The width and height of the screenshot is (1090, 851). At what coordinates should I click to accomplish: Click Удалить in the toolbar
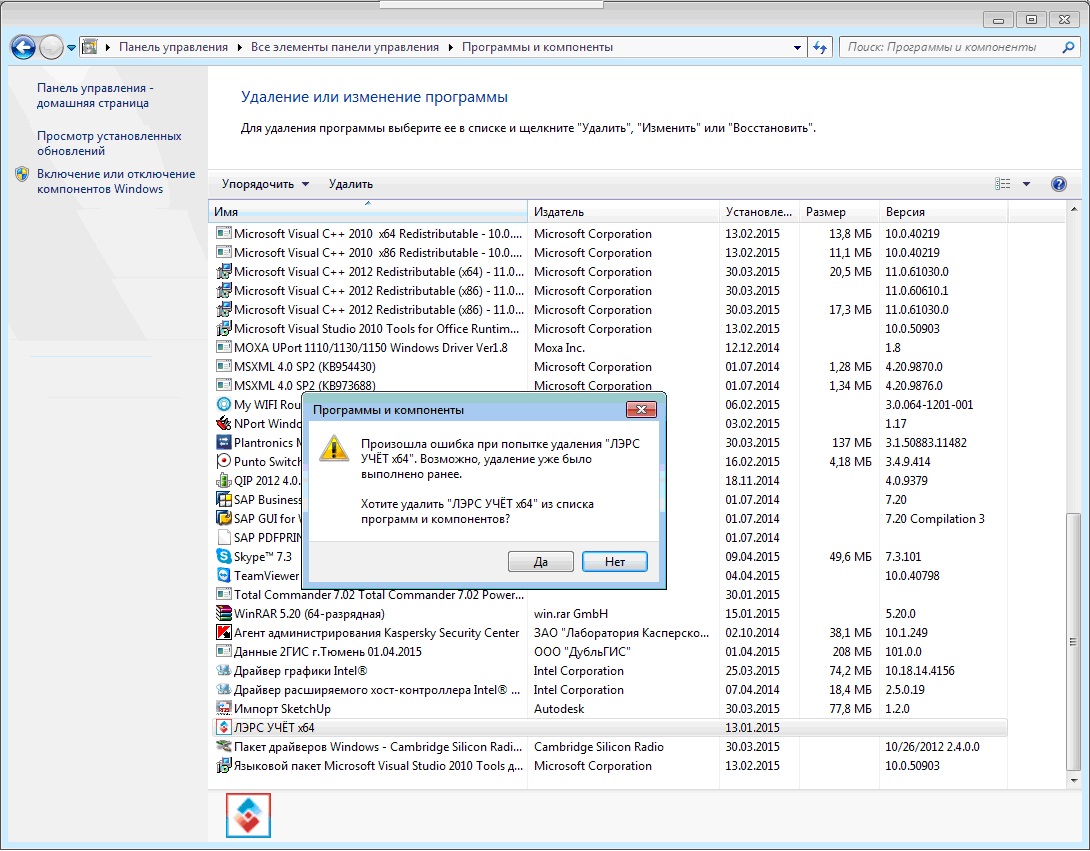click(x=350, y=184)
